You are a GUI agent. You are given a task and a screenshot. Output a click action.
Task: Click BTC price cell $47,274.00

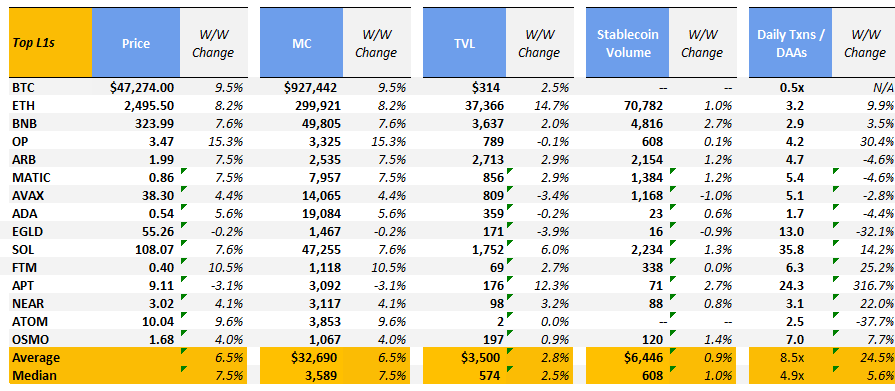coord(142,88)
